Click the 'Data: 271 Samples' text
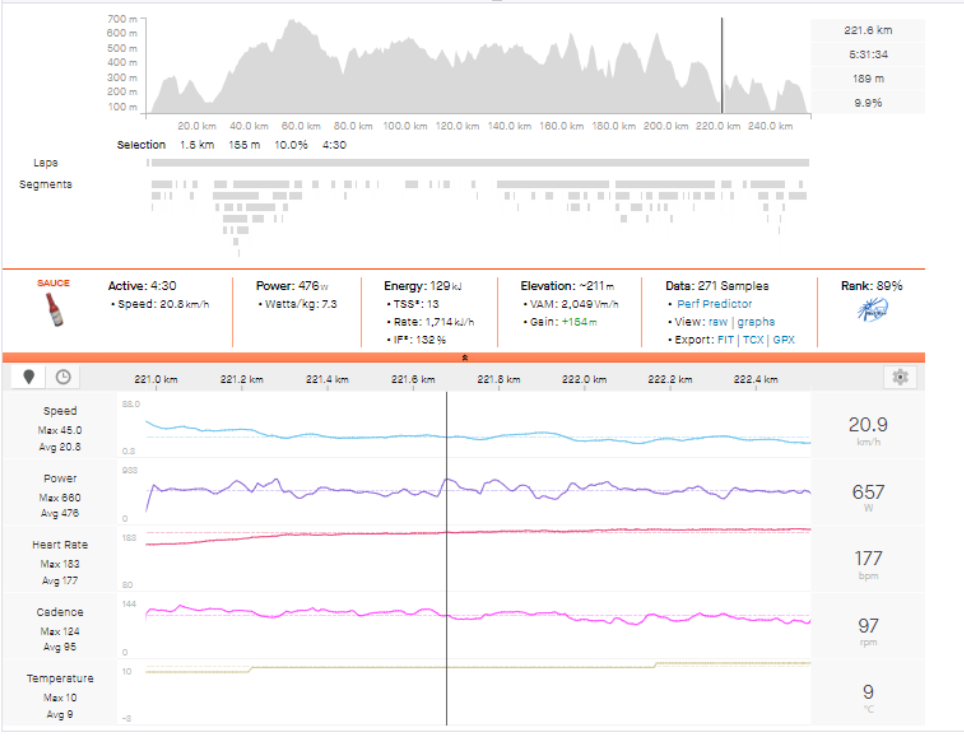The width and height of the screenshot is (964, 736). pos(717,285)
